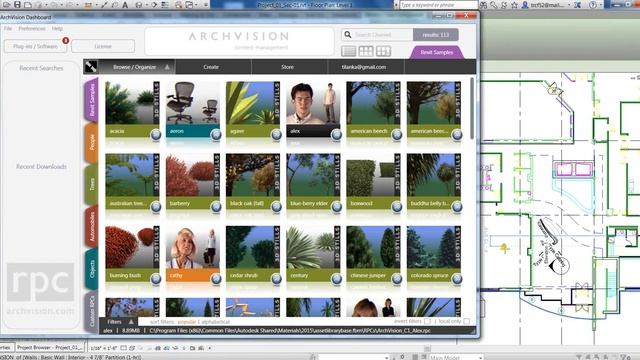Click the star favorites icon in Revit

(514, 5)
